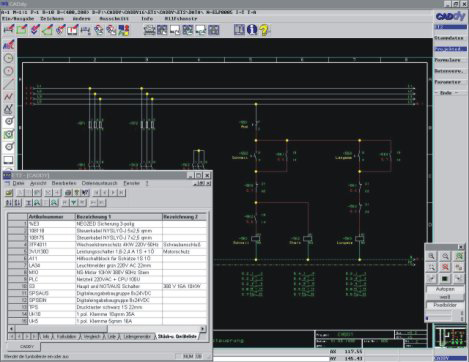Click the Artikelnummer column header

click(51, 217)
